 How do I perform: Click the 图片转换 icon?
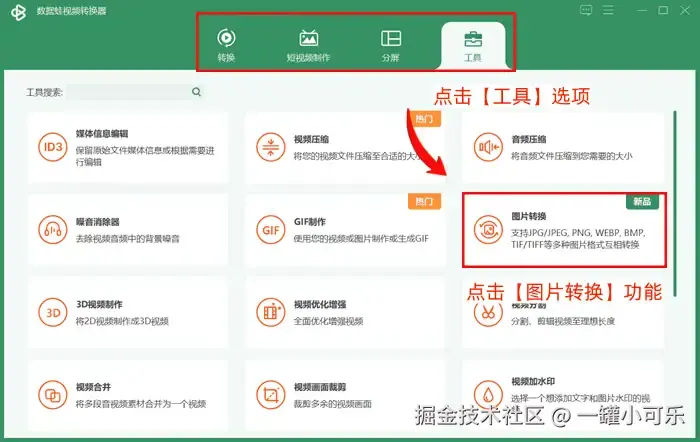click(488, 230)
